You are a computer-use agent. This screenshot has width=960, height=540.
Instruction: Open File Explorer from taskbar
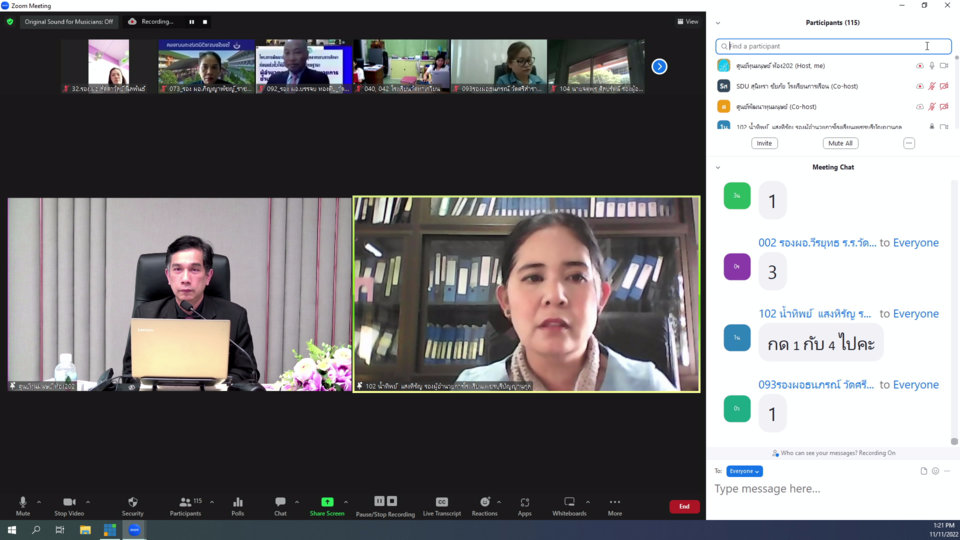(x=85, y=530)
